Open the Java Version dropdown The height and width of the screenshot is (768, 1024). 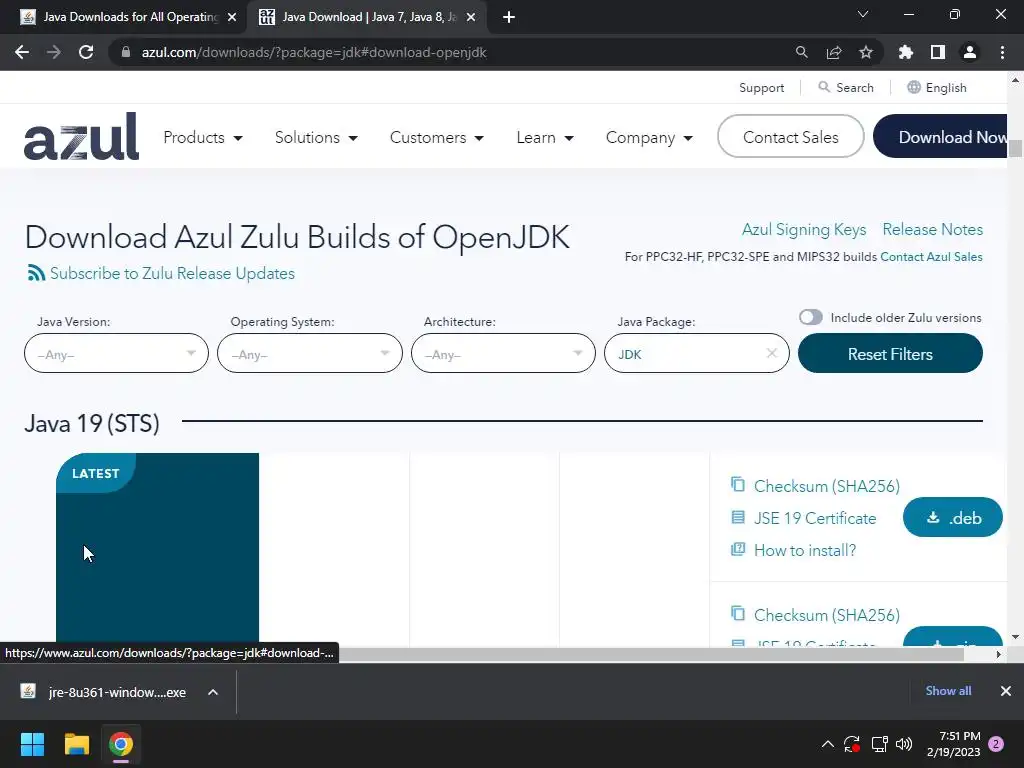click(x=116, y=353)
